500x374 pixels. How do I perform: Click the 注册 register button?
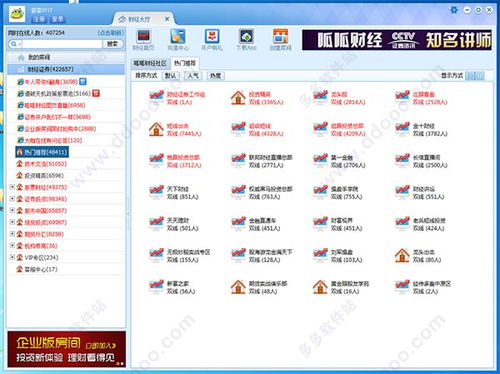(39, 19)
